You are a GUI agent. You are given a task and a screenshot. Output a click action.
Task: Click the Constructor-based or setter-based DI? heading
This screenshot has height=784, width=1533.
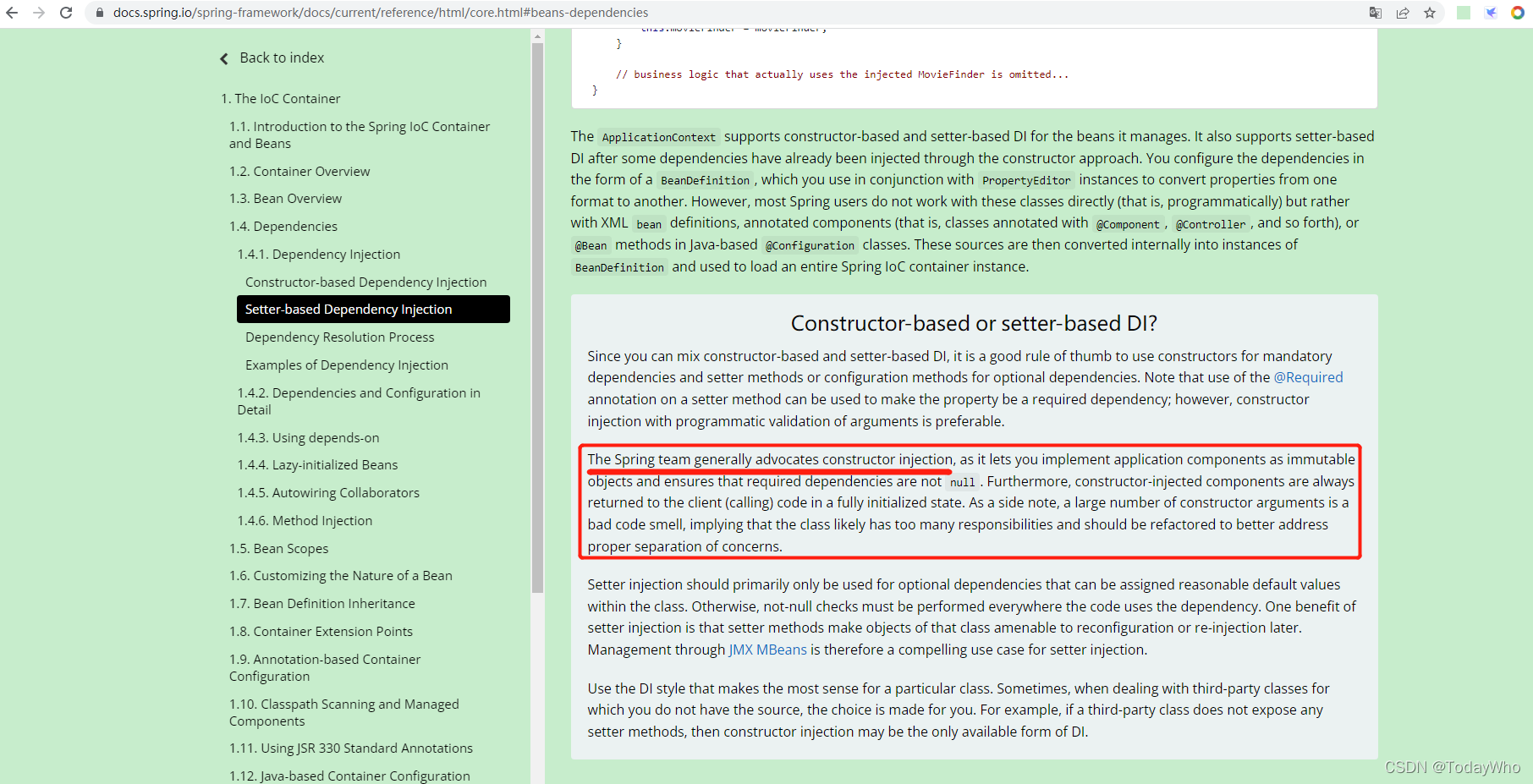click(974, 324)
